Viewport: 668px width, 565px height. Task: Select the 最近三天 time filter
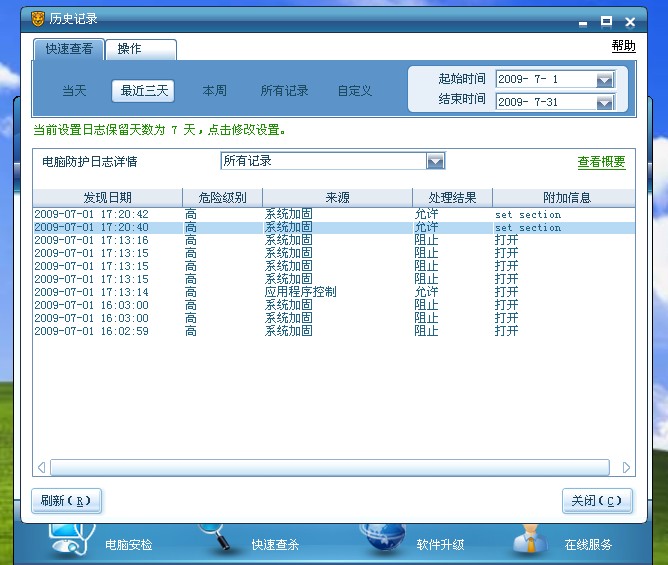pyautogui.click(x=143, y=91)
